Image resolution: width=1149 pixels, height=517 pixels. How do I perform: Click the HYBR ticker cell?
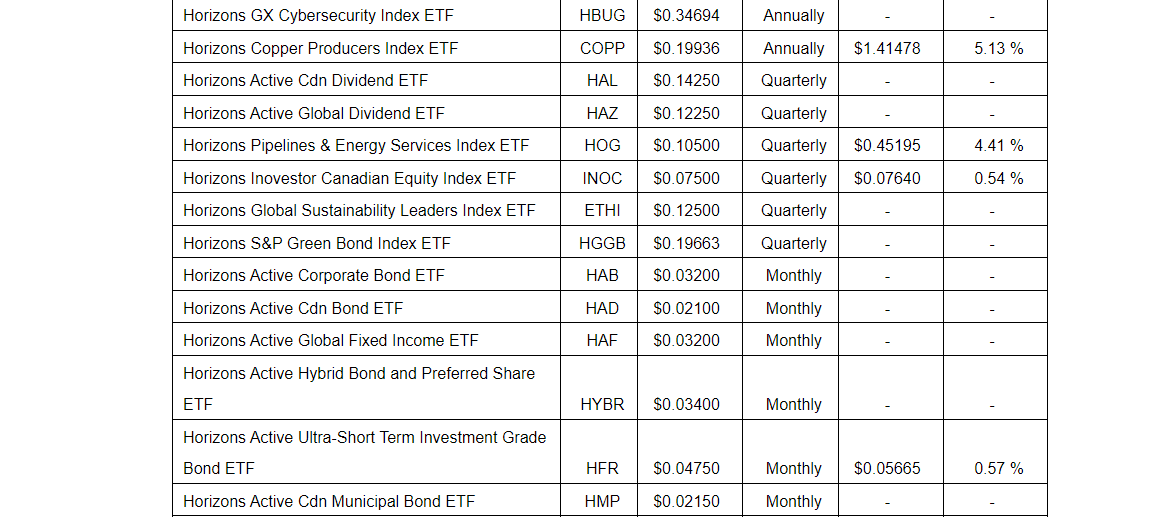(x=602, y=405)
